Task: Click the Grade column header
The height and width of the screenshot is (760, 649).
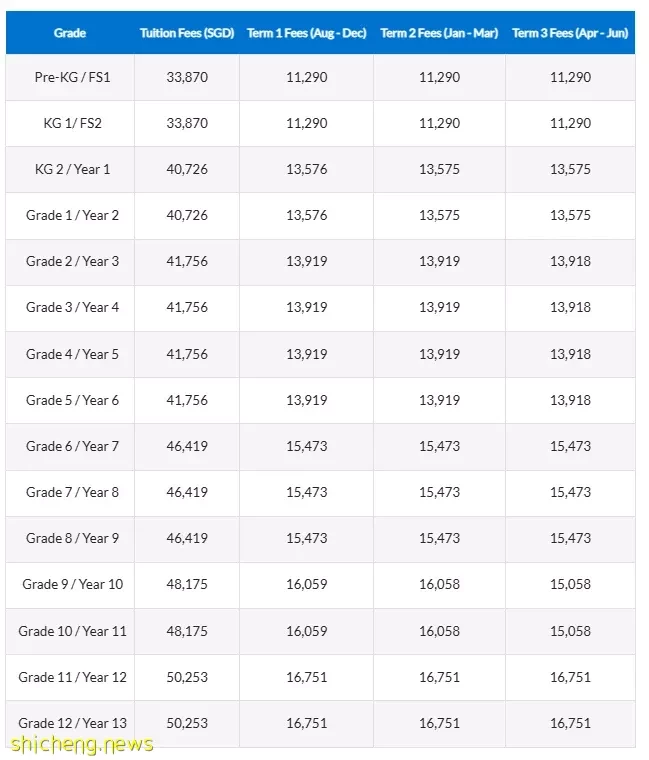Action: coord(70,33)
